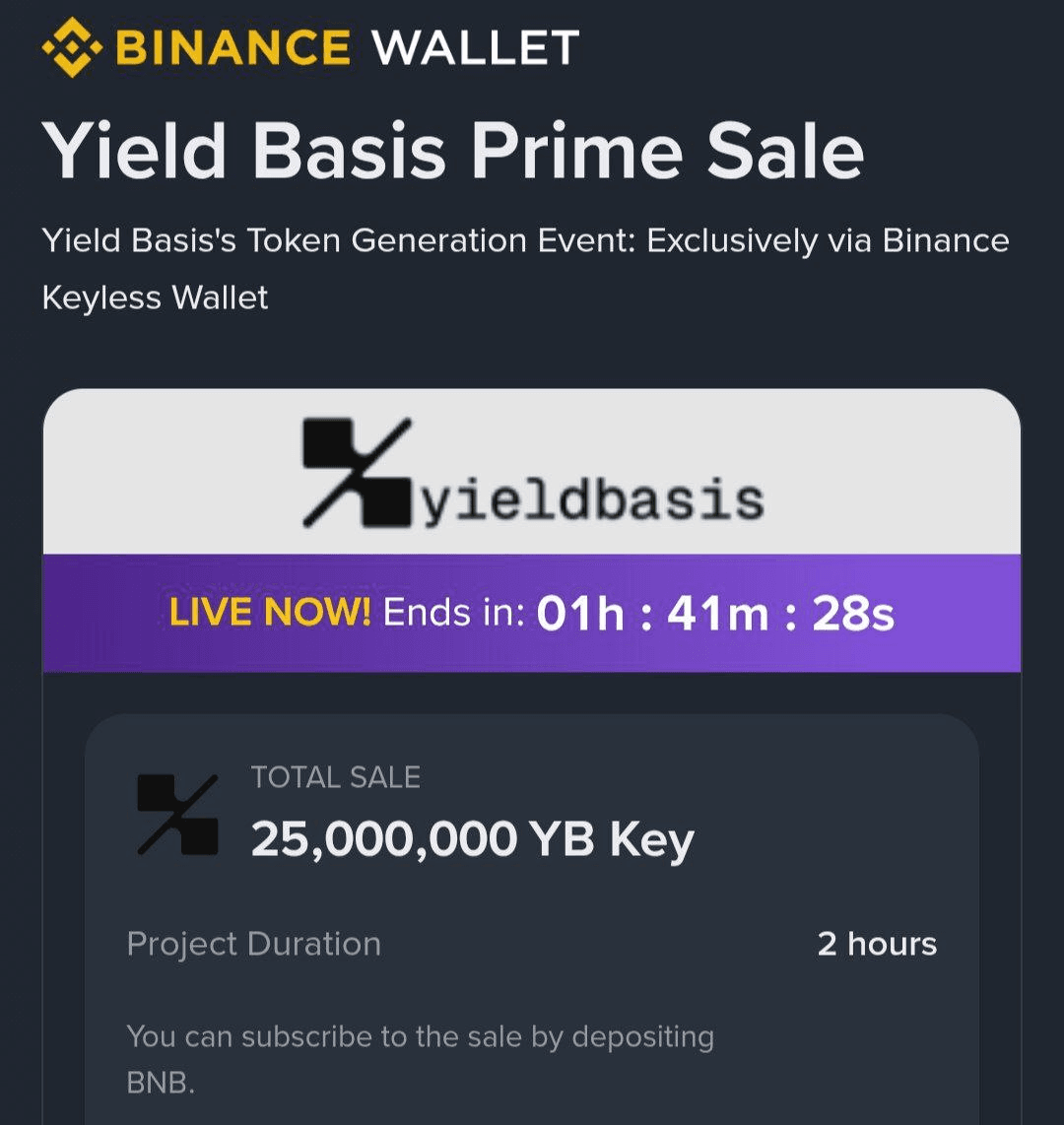Click the TOTAL SALE label

336,778
